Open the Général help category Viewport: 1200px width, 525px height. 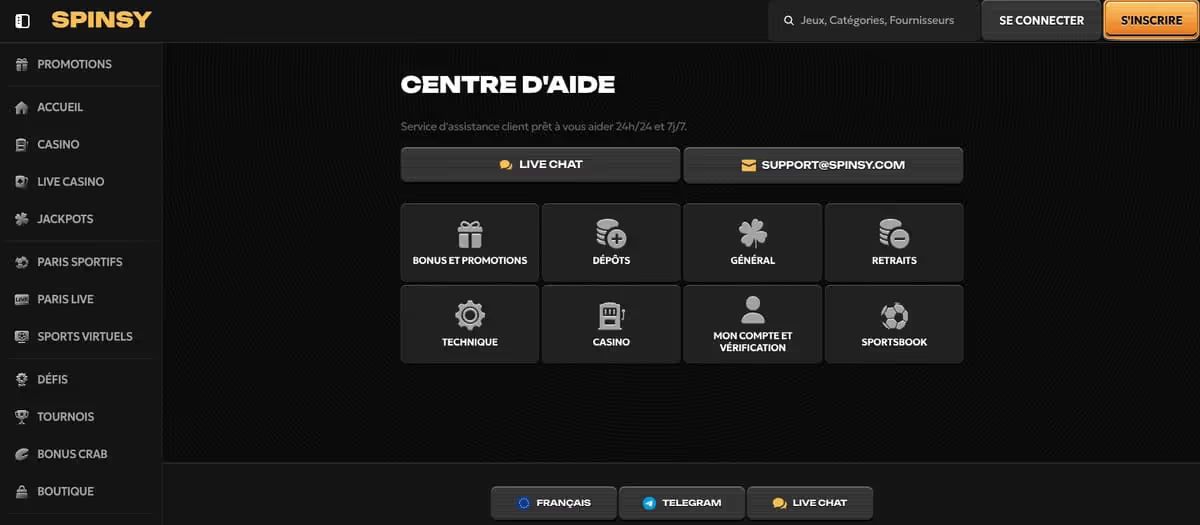(752, 243)
